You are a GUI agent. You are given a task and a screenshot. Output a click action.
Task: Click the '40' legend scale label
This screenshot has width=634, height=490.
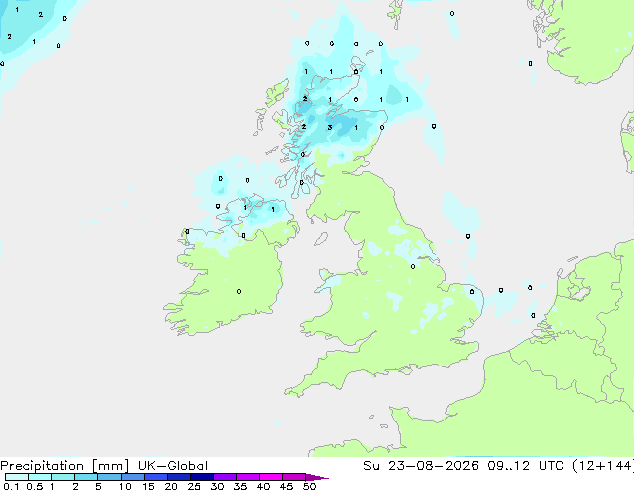(x=263, y=486)
